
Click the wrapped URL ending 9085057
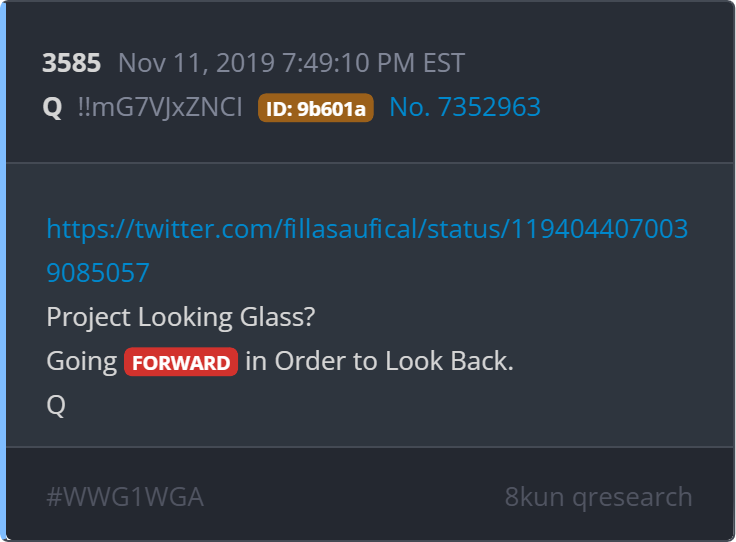(98, 273)
